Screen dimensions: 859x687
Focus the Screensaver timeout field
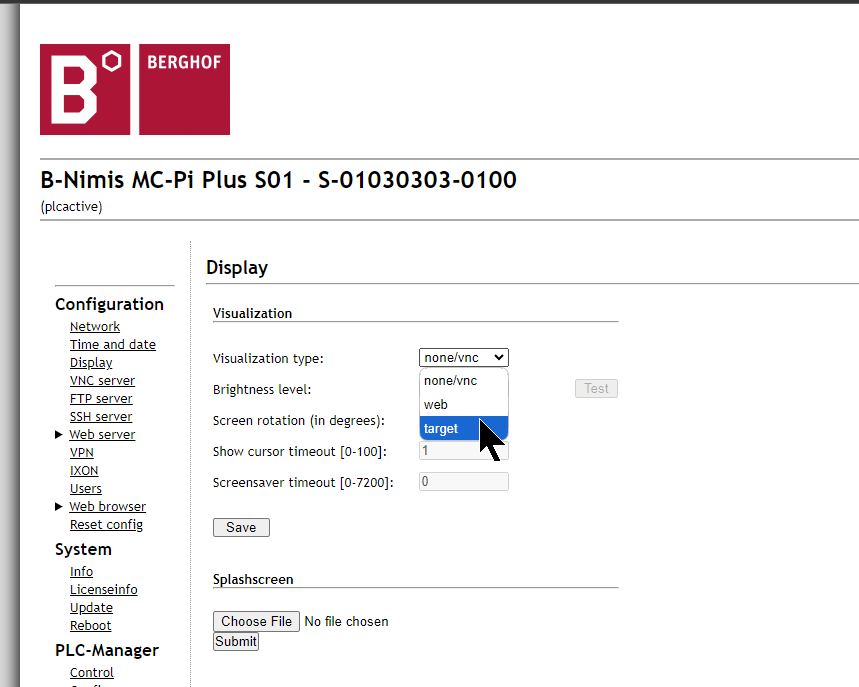pyautogui.click(x=463, y=482)
